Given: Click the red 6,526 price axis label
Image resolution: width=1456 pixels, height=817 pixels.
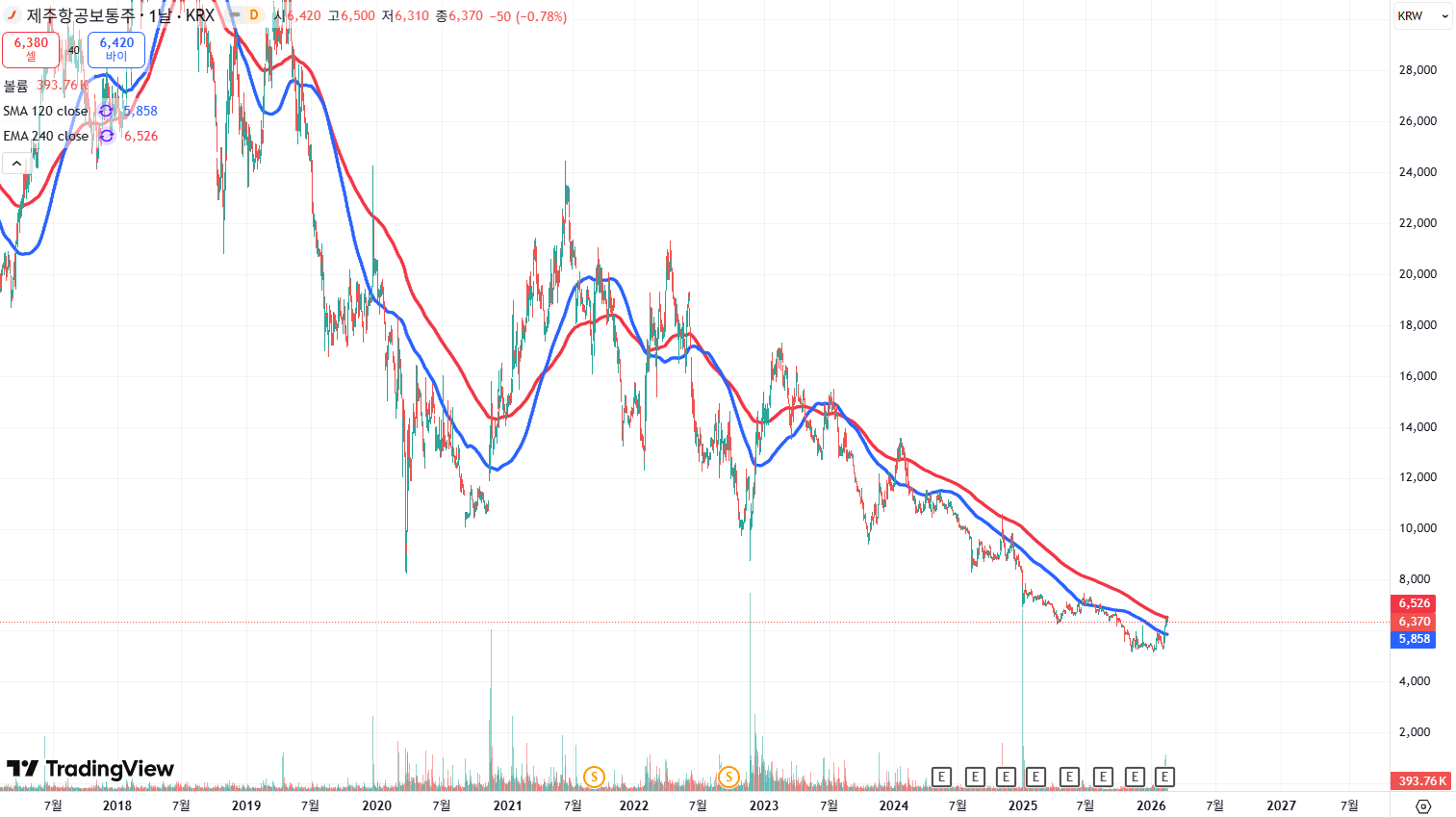Looking at the screenshot, I should tap(1414, 603).
